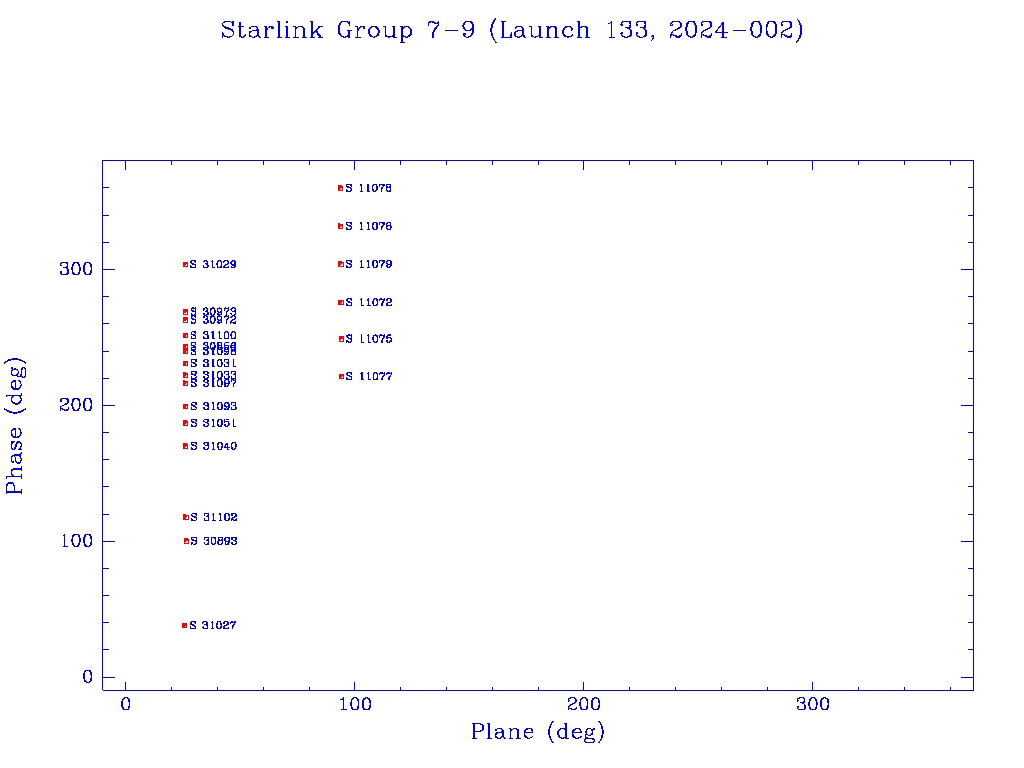Click the S 11075 satellite label

pos(369,340)
